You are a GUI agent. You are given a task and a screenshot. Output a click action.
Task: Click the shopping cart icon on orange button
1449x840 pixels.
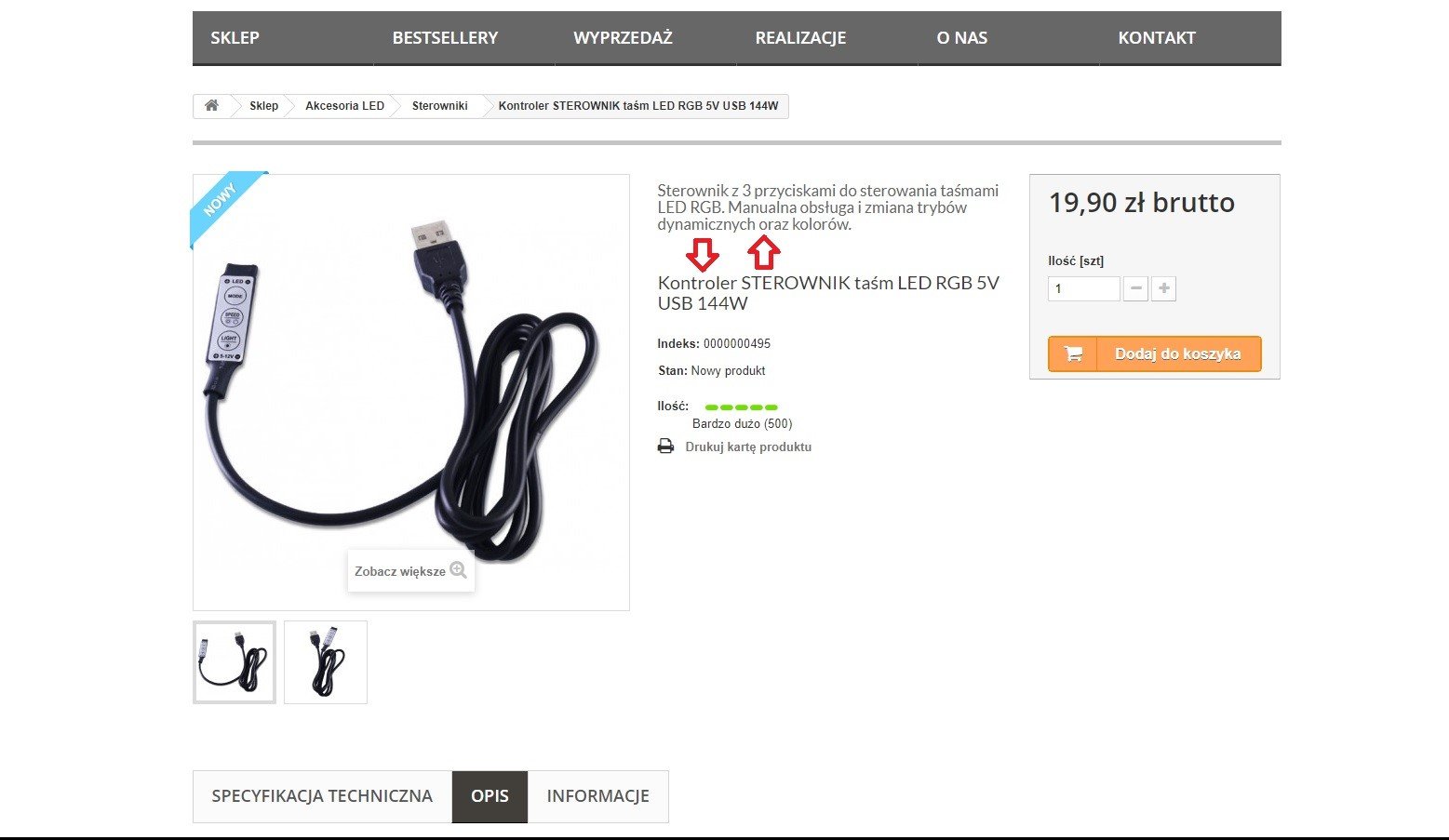tap(1073, 353)
